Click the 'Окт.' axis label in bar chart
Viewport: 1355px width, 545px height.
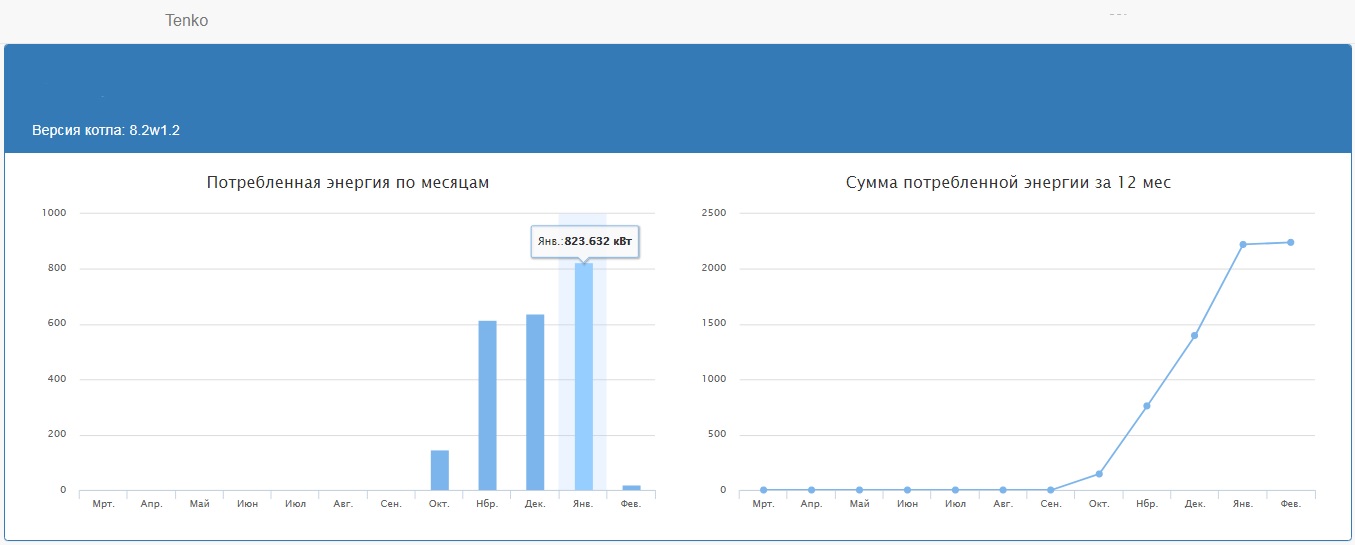440,504
